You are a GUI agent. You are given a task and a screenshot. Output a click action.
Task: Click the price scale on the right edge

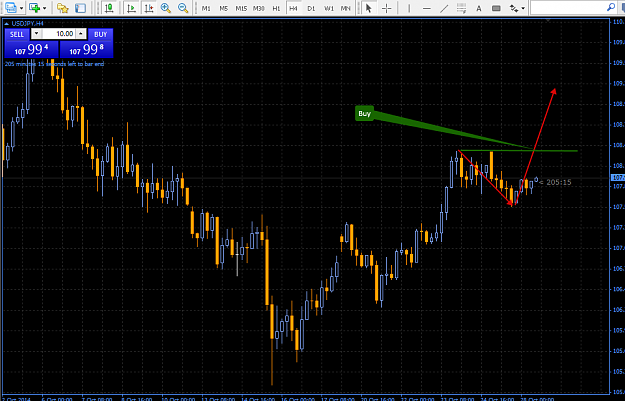617,206
